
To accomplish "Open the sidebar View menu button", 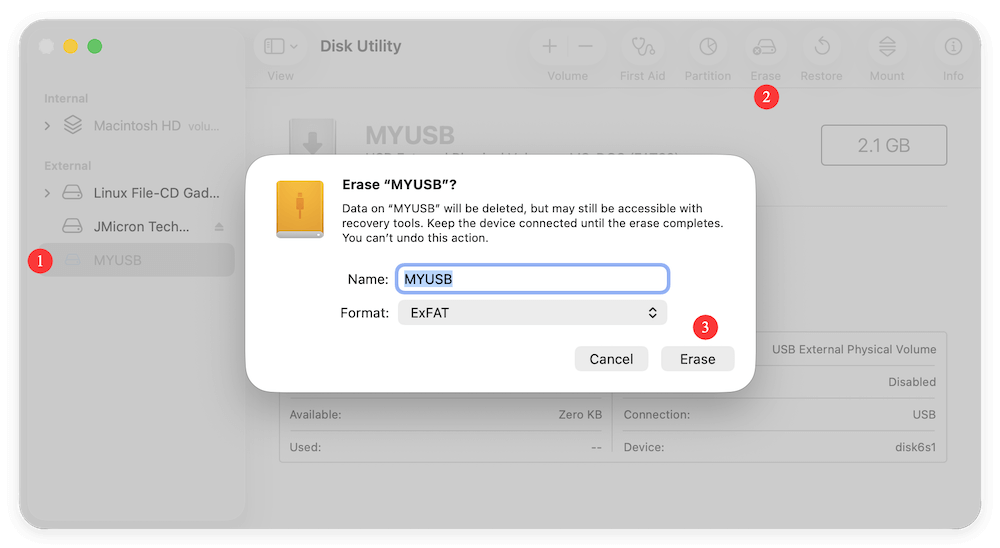I will [281, 47].
